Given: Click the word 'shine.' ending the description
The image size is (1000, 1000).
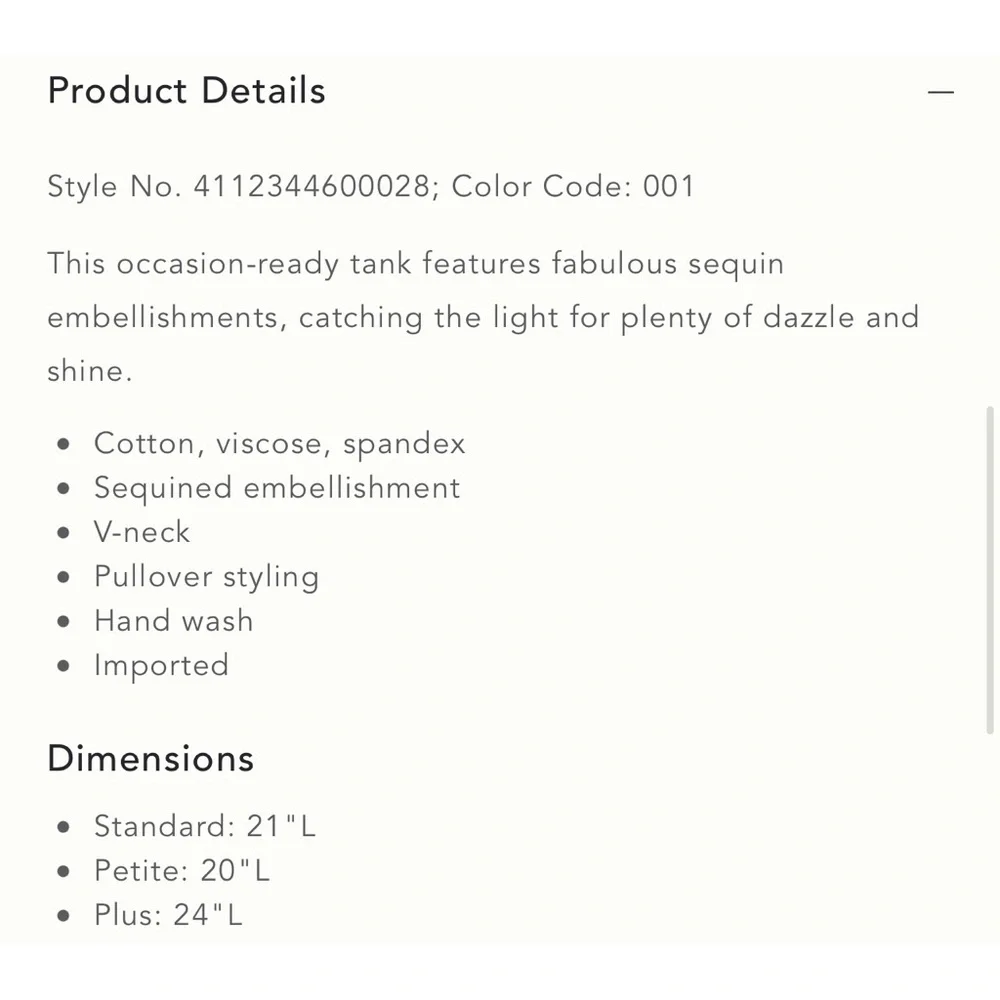Looking at the screenshot, I should [90, 371].
